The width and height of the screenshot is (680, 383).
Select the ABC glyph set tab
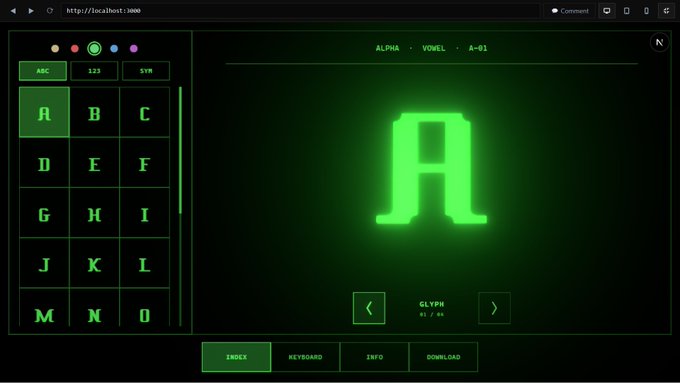pos(43,71)
